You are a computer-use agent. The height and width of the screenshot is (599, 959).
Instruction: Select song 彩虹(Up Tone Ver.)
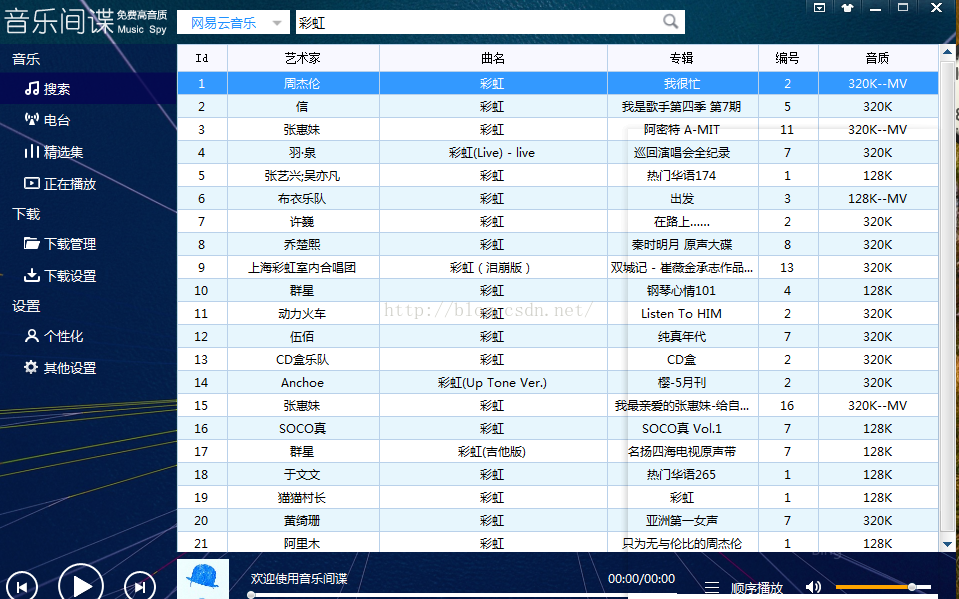tap(493, 382)
